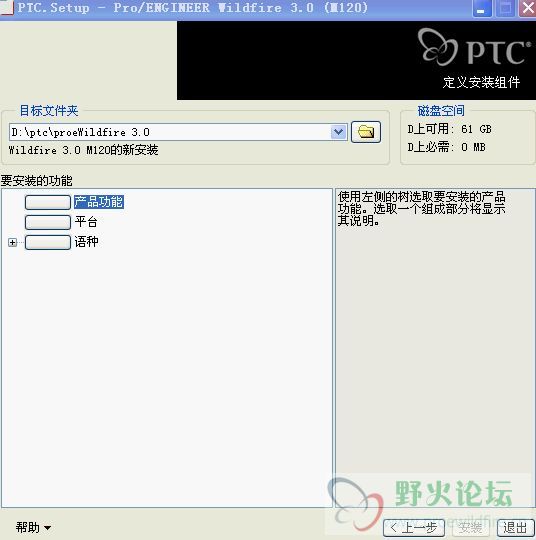
Task: Minimize the PTC.Setup window
Action: 481,8
